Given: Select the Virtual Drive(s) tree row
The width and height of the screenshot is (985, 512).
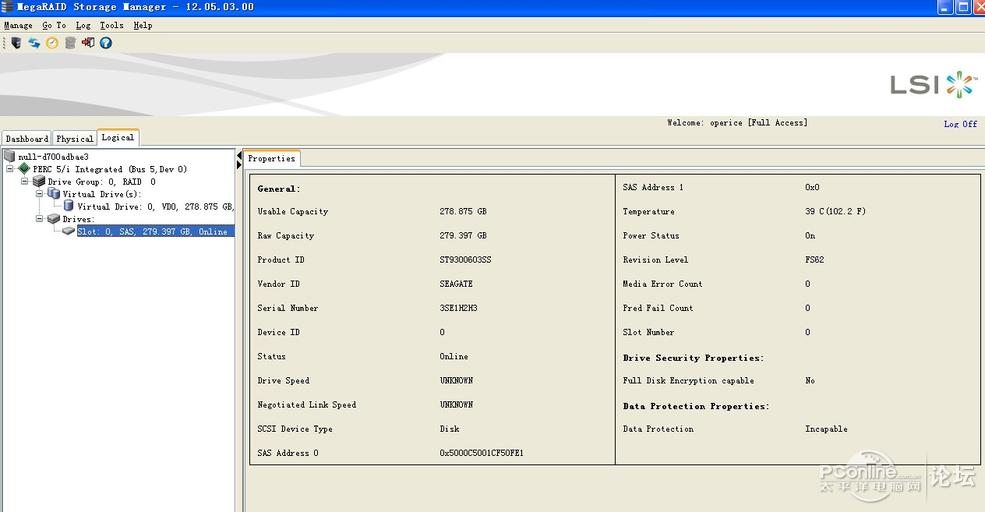Looking at the screenshot, I should [102, 194].
